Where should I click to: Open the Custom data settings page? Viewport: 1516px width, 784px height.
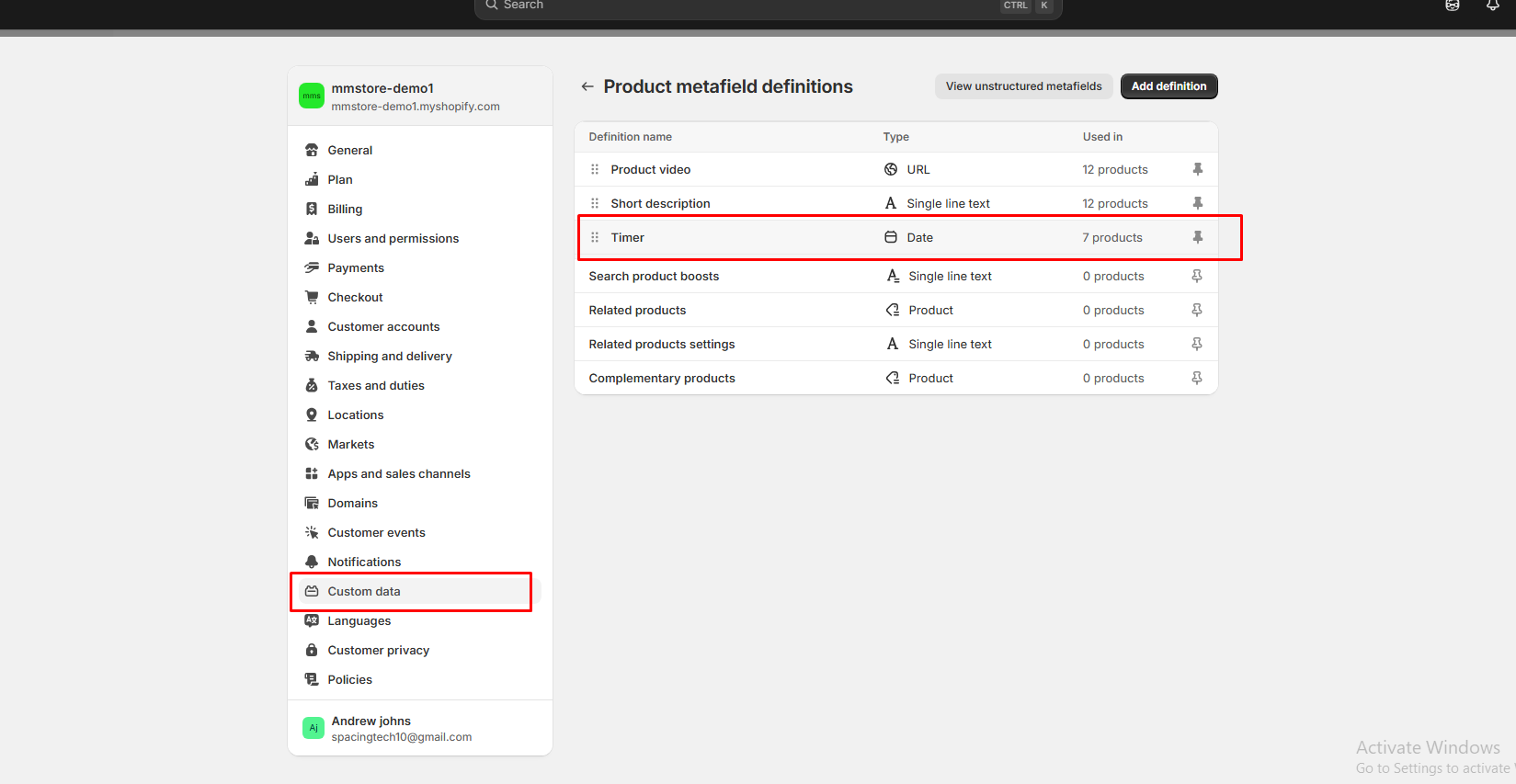pos(364,591)
